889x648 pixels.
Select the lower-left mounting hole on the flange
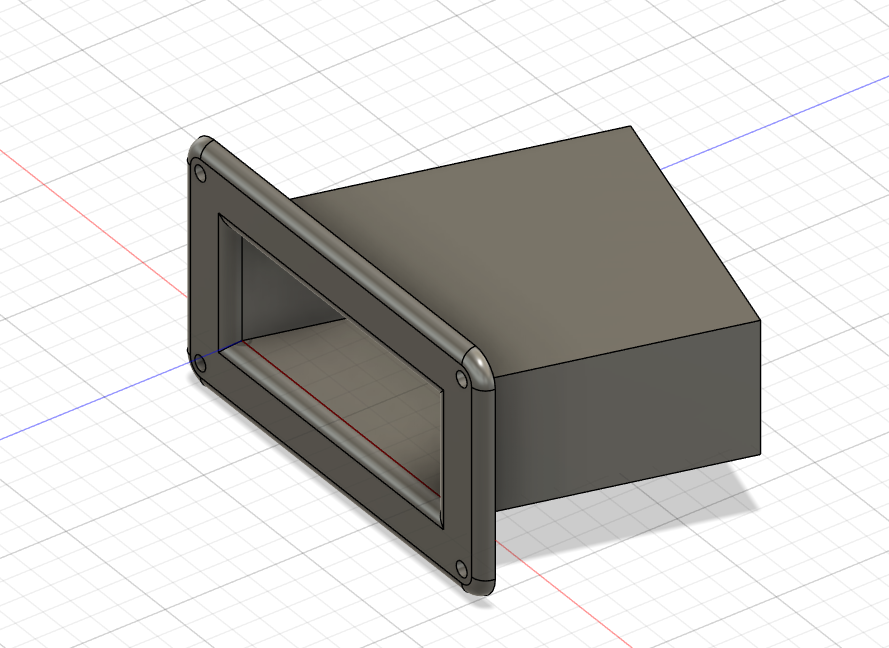tap(198, 362)
